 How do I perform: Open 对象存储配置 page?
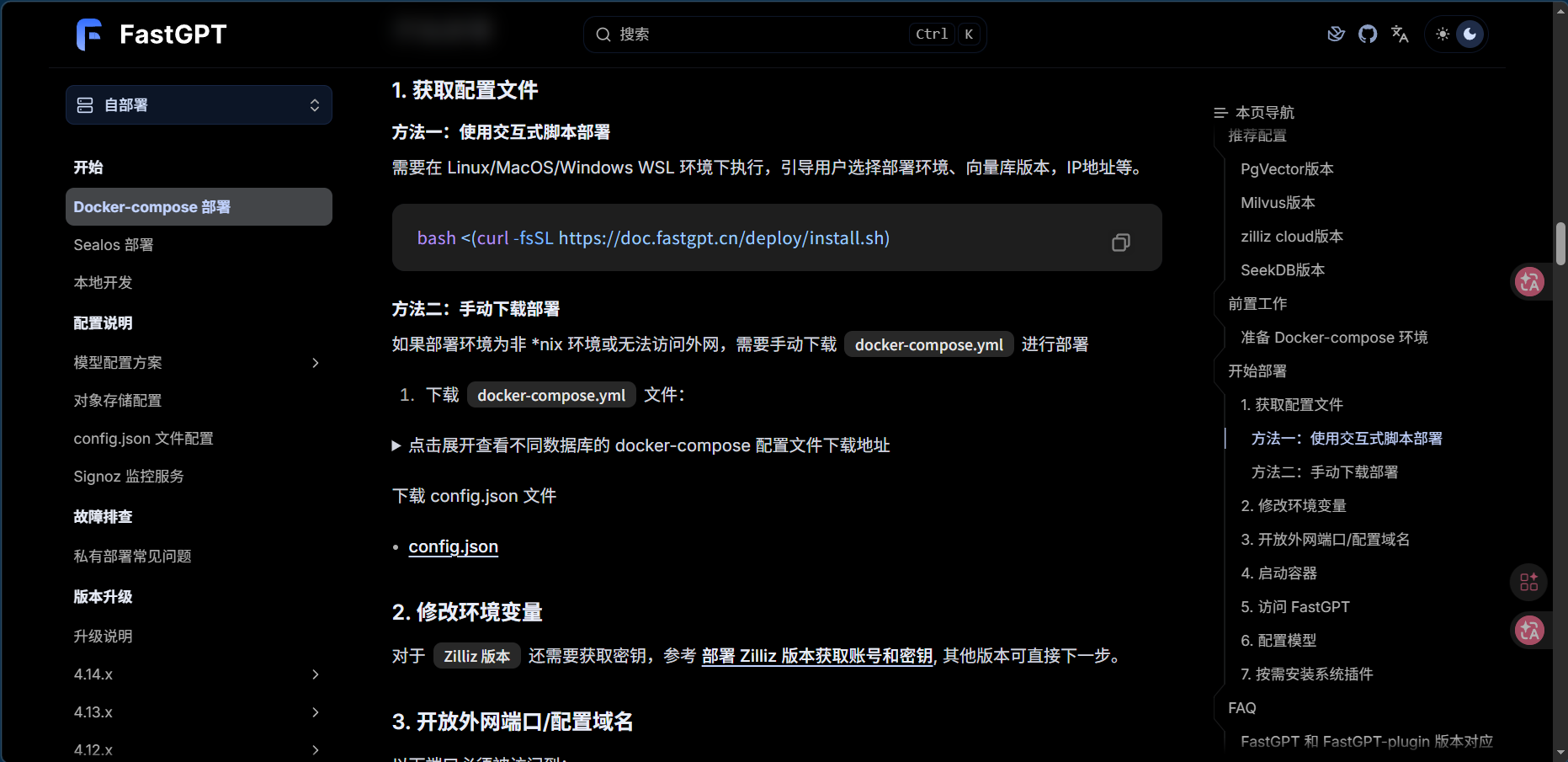point(118,401)
